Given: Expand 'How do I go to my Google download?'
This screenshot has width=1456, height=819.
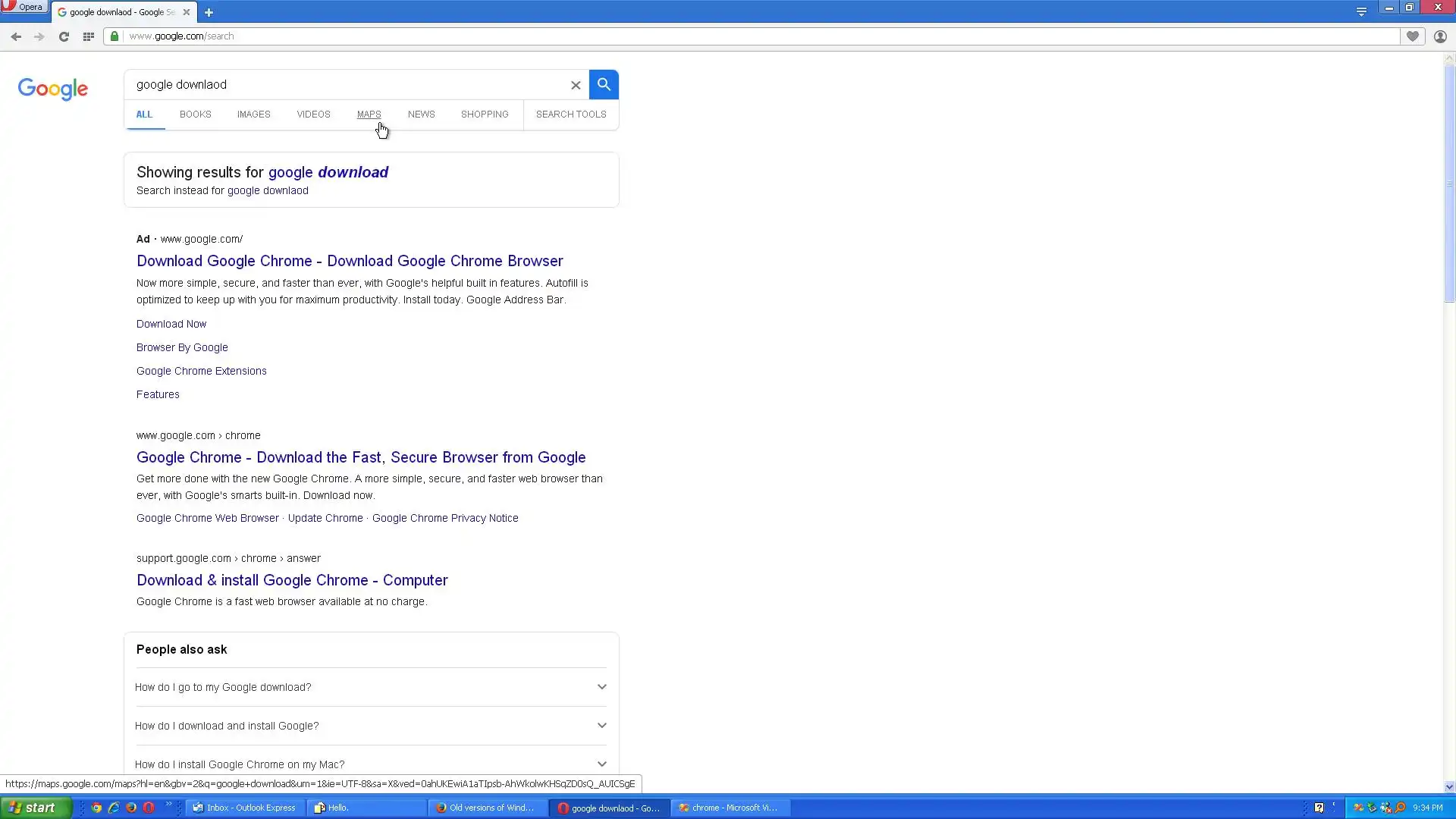Looking at the screenshot, I should click(601, 687).
